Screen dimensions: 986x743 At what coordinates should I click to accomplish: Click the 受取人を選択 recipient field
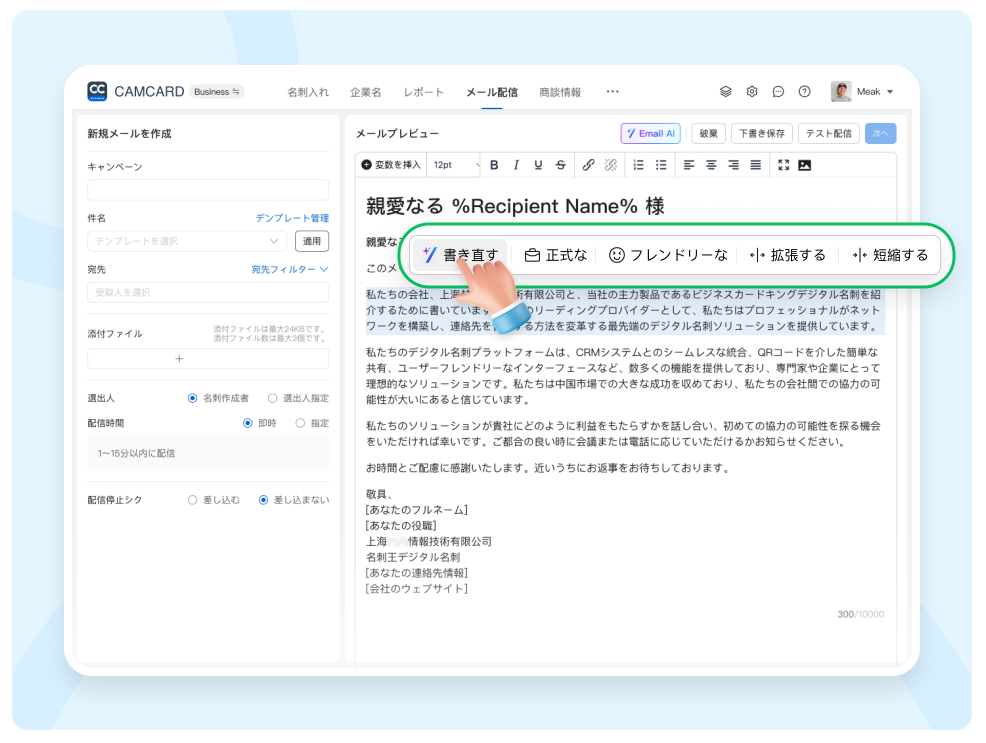click(x=208, y=292)
